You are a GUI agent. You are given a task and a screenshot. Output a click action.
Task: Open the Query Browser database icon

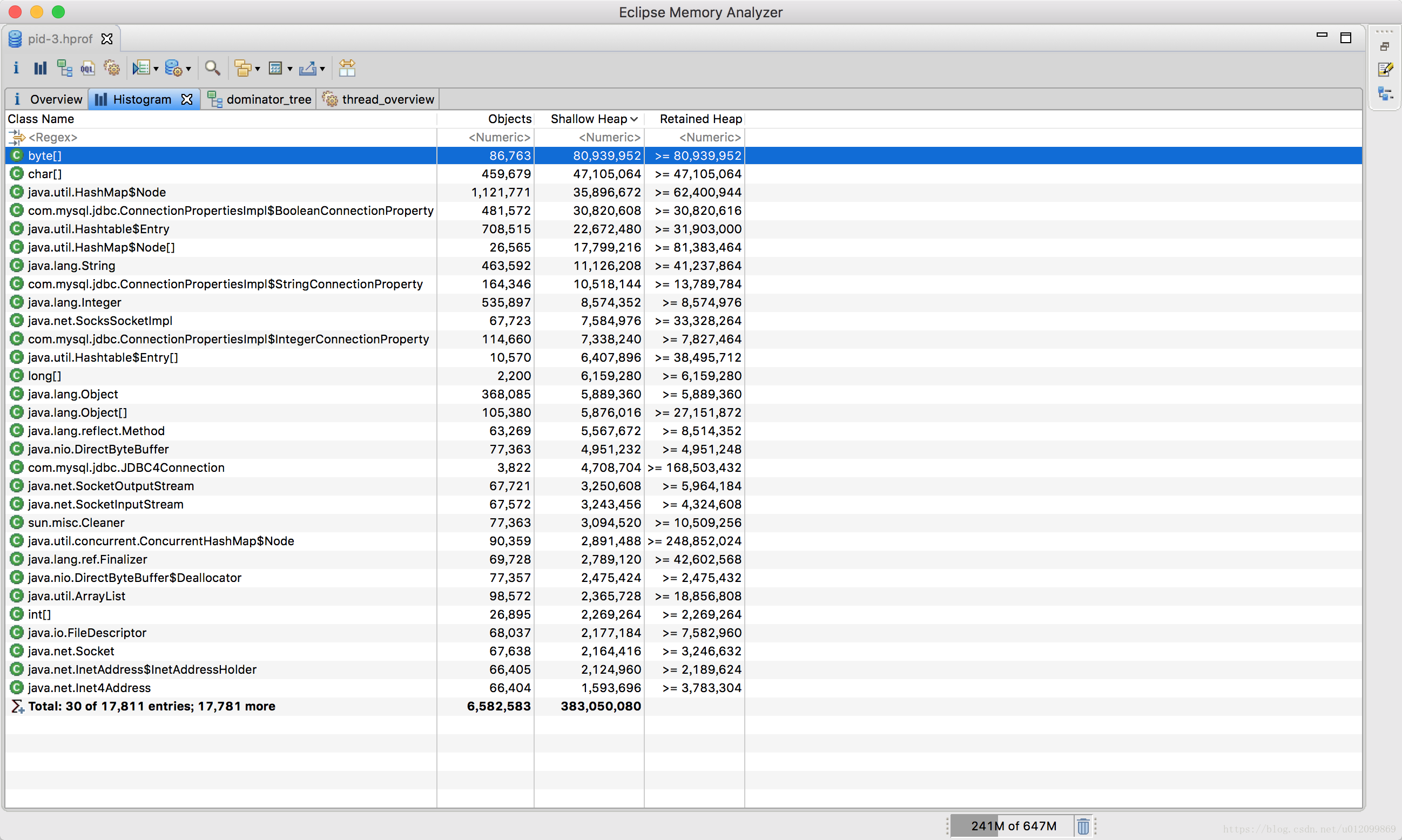point(173,69)
